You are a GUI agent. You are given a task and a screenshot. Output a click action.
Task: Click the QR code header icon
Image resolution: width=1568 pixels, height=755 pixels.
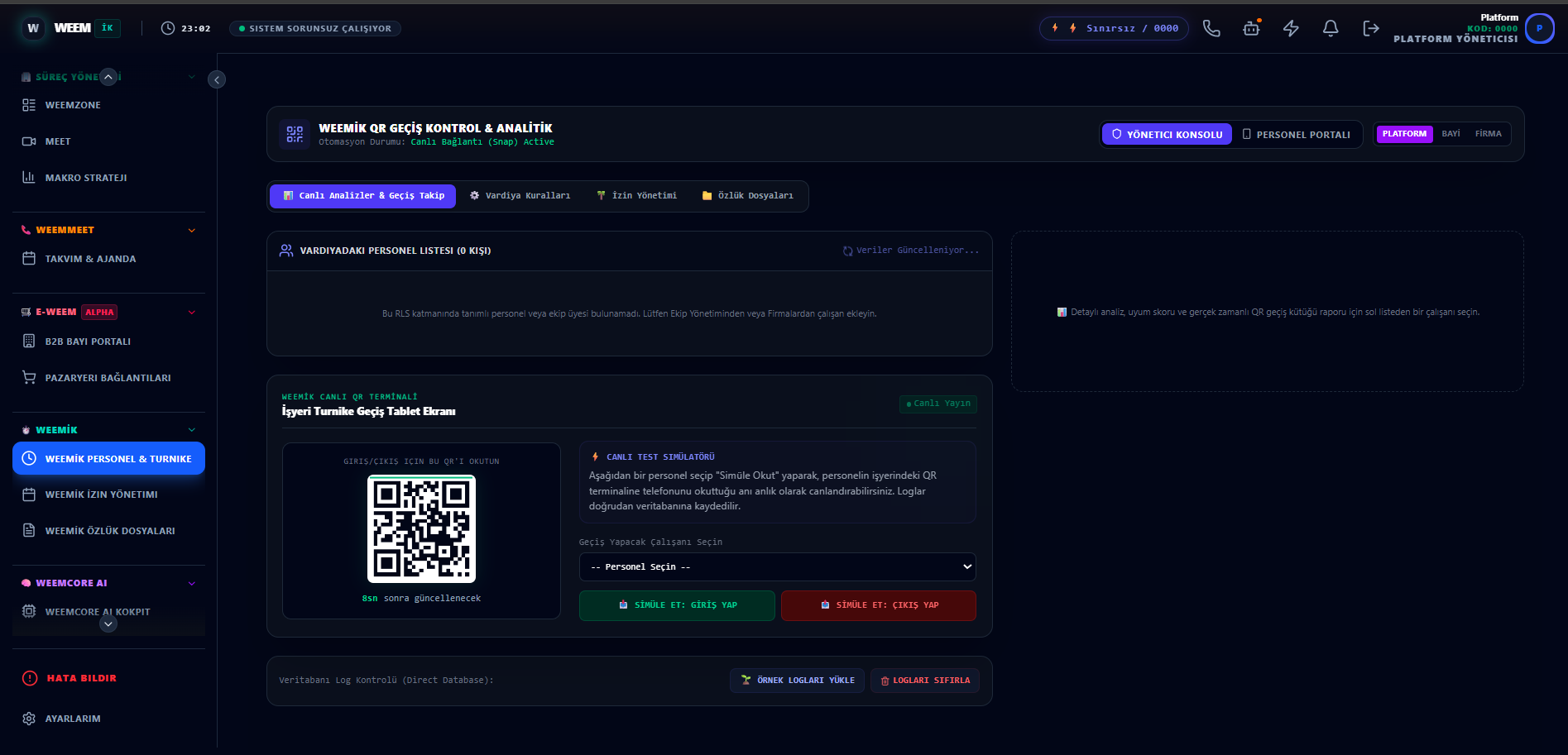(295, 134)
